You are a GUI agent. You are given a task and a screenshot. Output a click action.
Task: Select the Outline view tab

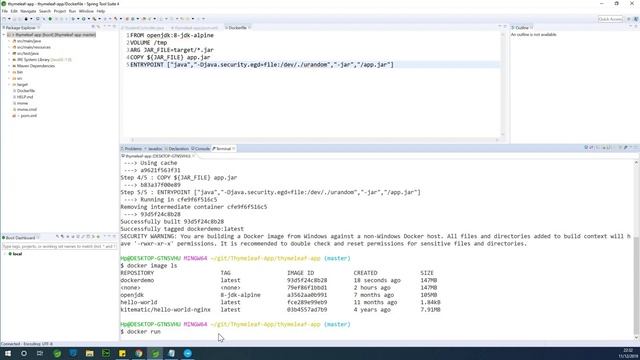coord(522,28)
